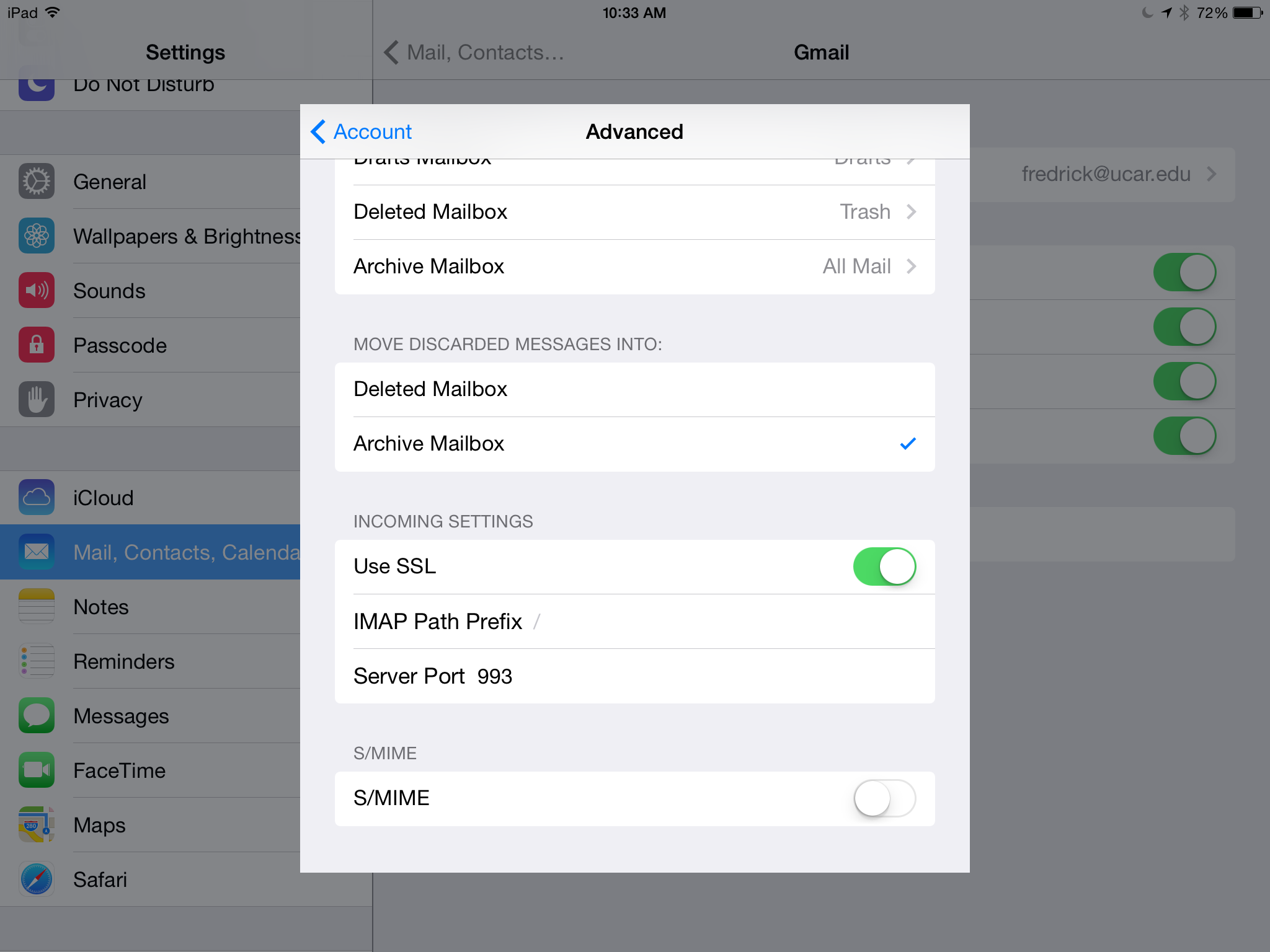Tap the Safari compass icon
Screen dimensions: 1270x952
click(37, 879)
